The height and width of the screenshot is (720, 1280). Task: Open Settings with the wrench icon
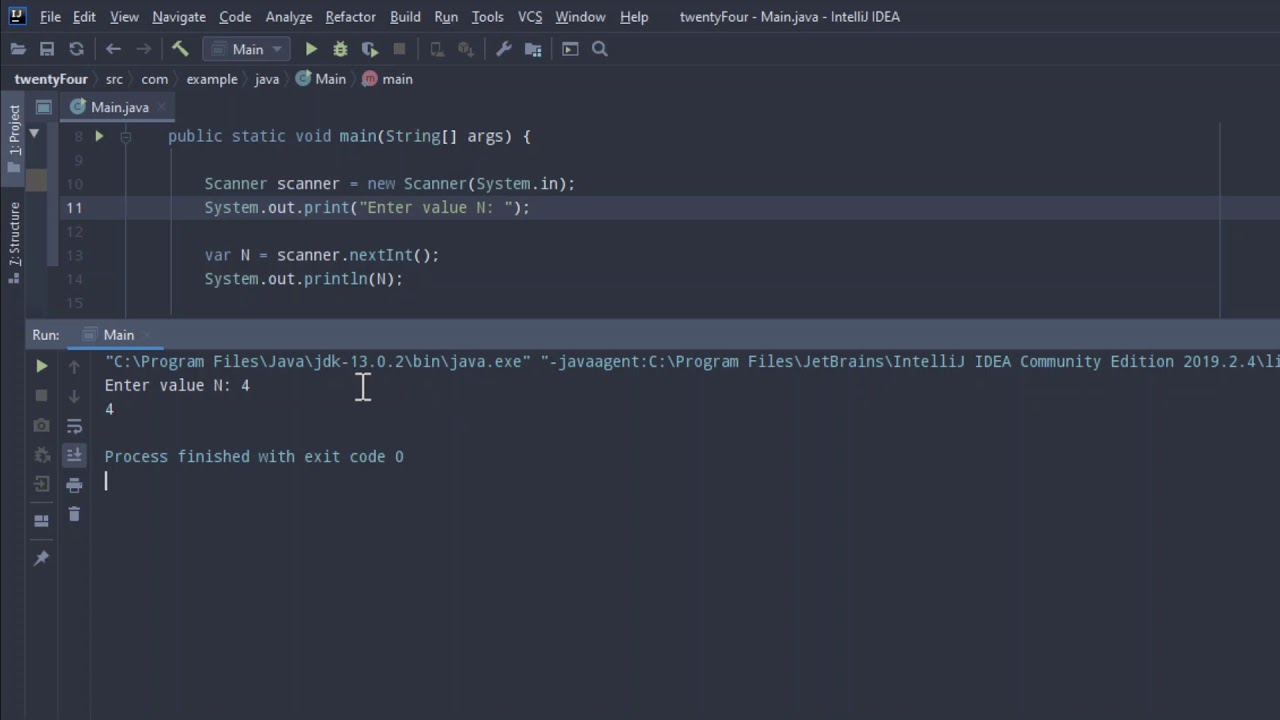point(504,49)
